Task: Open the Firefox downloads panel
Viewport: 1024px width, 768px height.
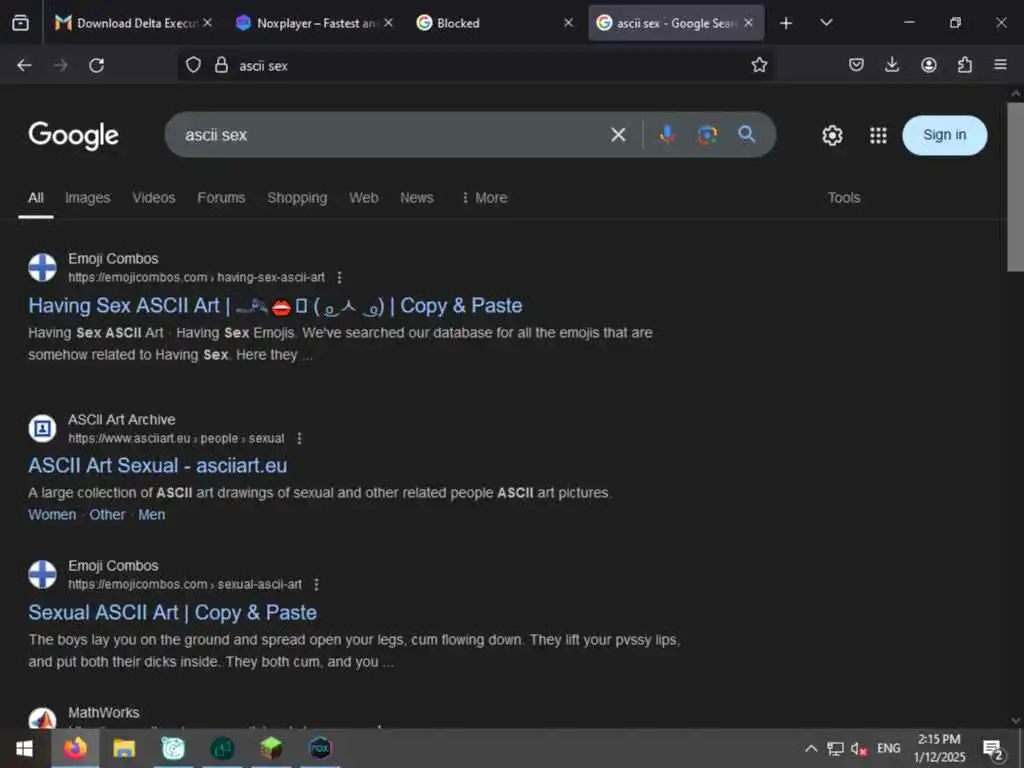Action: click(892, 65)
